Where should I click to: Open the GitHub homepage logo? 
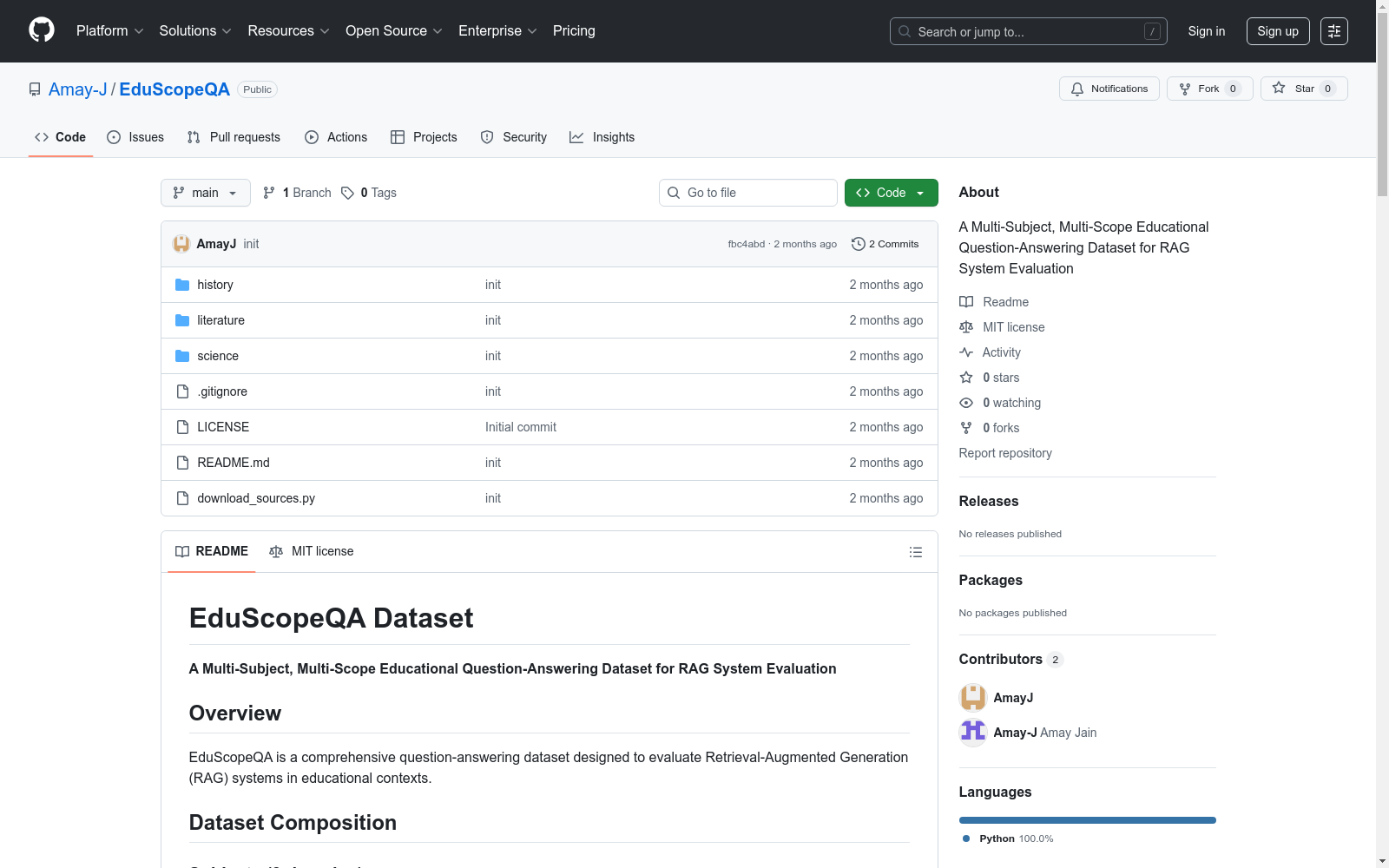point(42,30)
